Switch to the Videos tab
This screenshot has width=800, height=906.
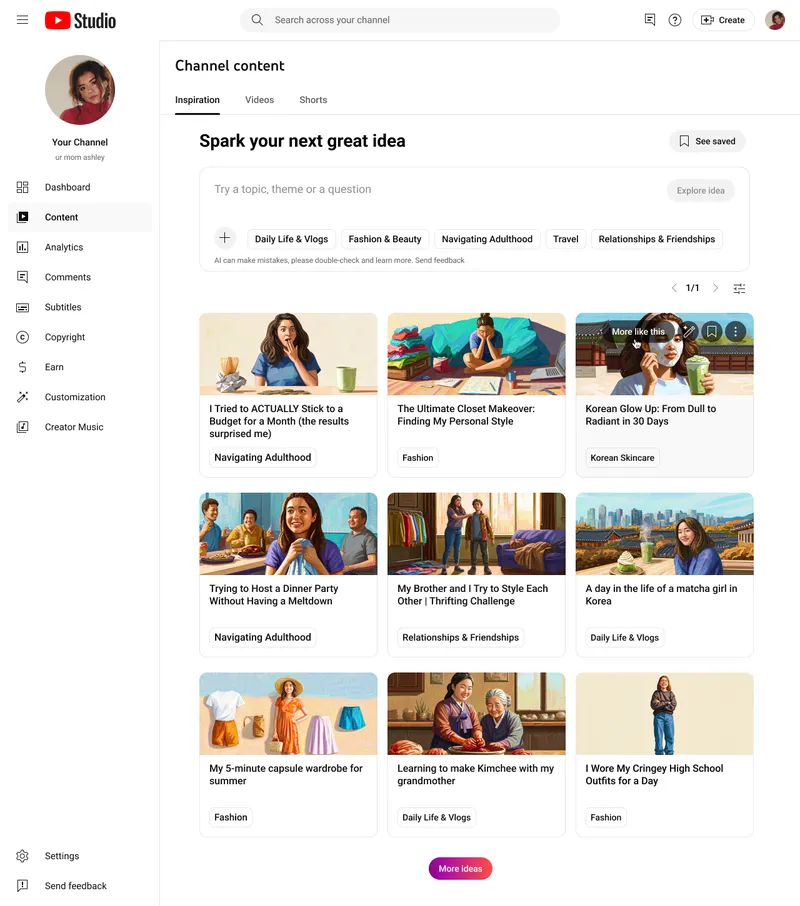tap(259, 100)
